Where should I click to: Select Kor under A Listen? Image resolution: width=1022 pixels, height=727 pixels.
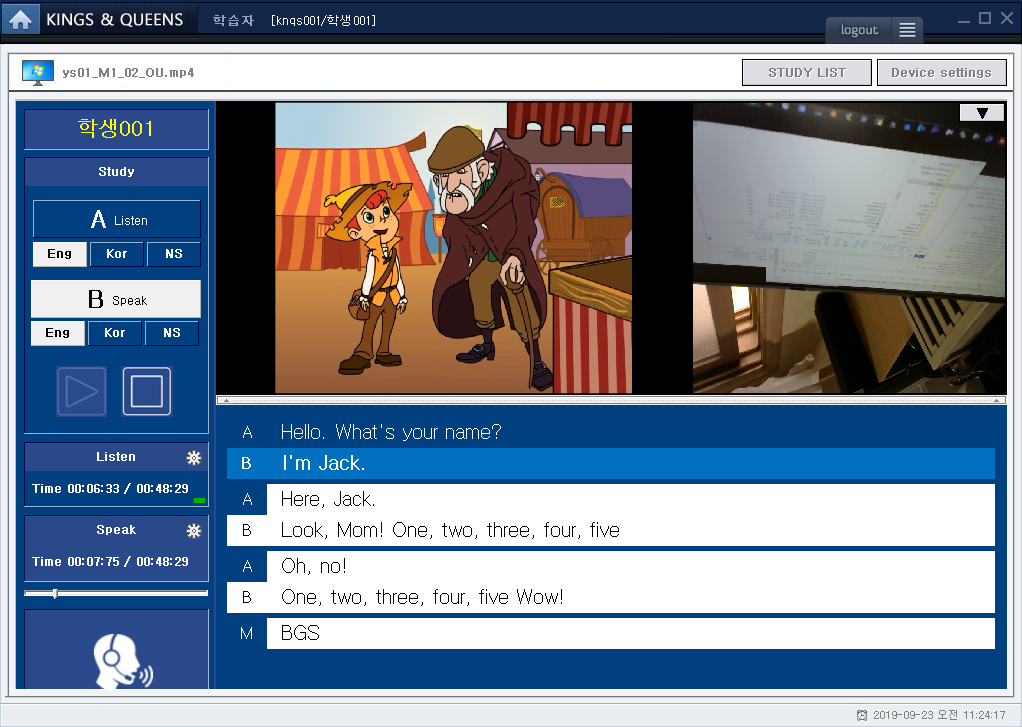117,254
